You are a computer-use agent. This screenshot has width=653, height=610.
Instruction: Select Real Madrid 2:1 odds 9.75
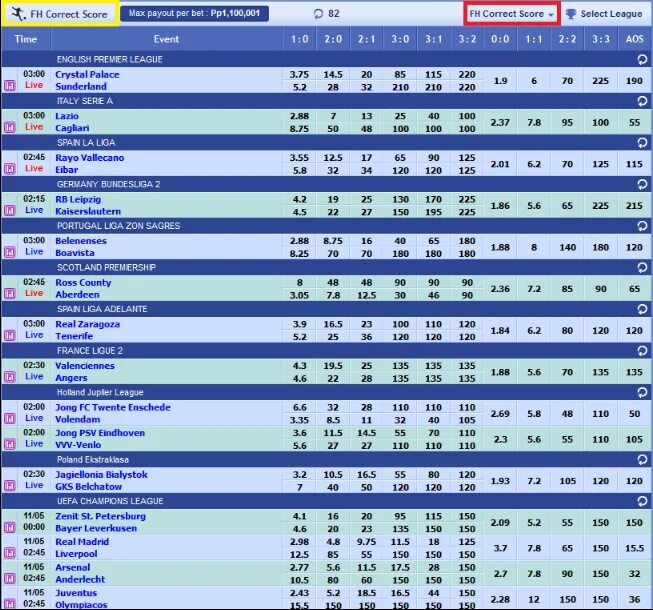click(x=366, y=542)
